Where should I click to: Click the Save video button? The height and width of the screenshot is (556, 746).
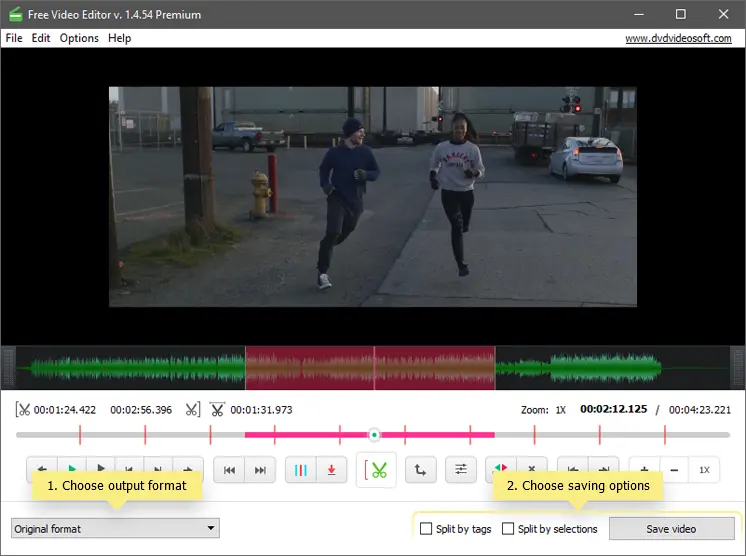[671, 528]
